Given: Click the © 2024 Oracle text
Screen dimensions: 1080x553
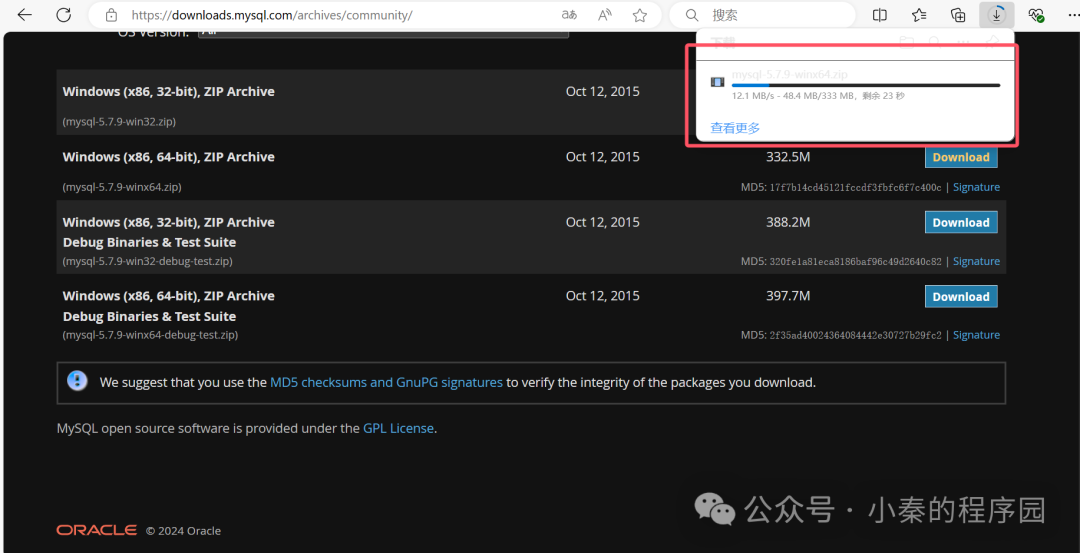Looking at the screenshot, I should (x=183, y=531).
